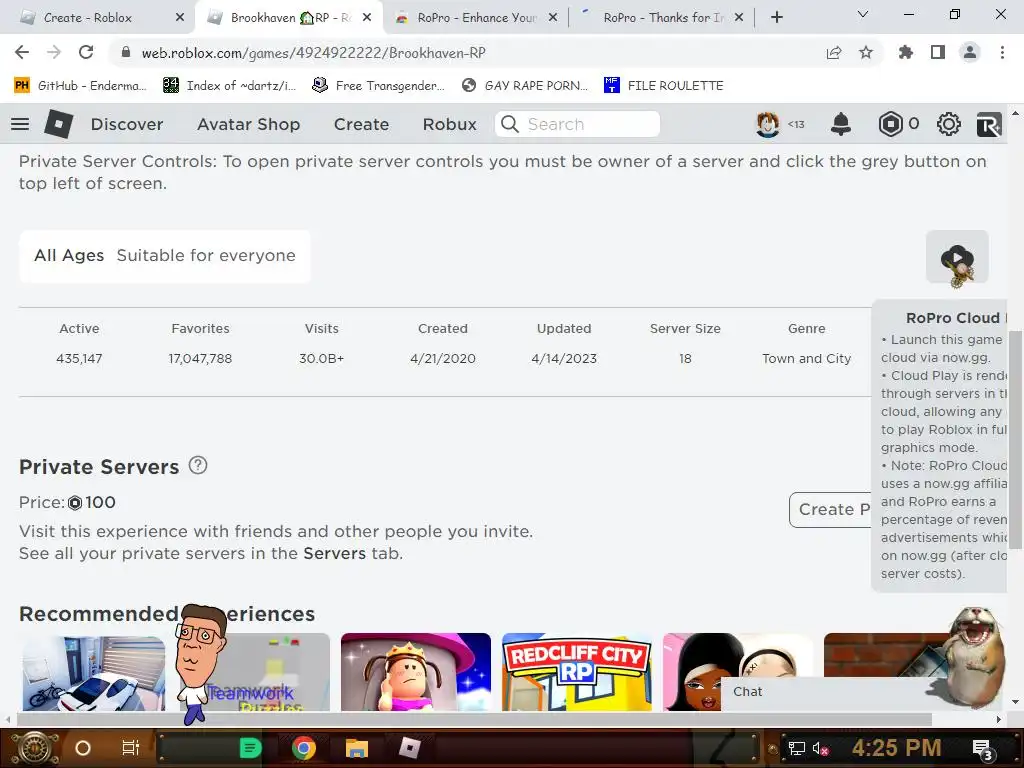This screenshot has width=1024, height=768.
Task: Share this page icon in address bar
Action: [x=833, y=53]
